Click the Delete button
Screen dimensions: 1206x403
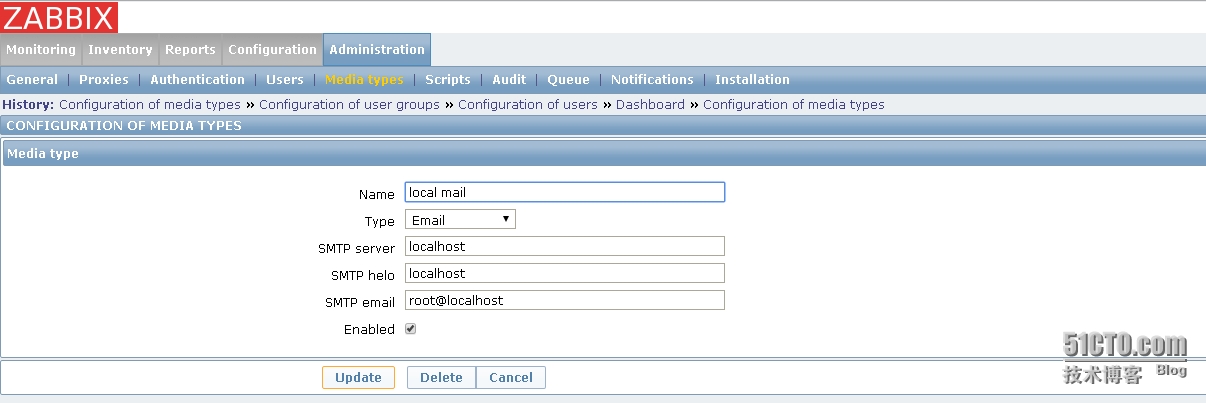[x=441, y=377]
